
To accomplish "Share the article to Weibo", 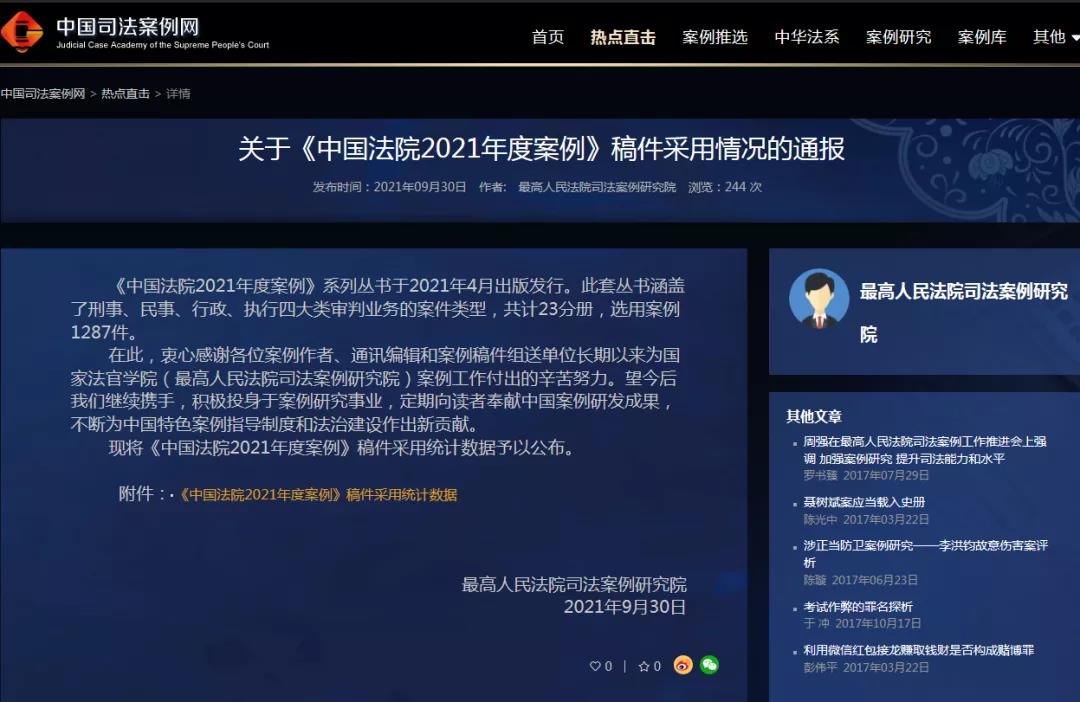I will pos(683,665).
